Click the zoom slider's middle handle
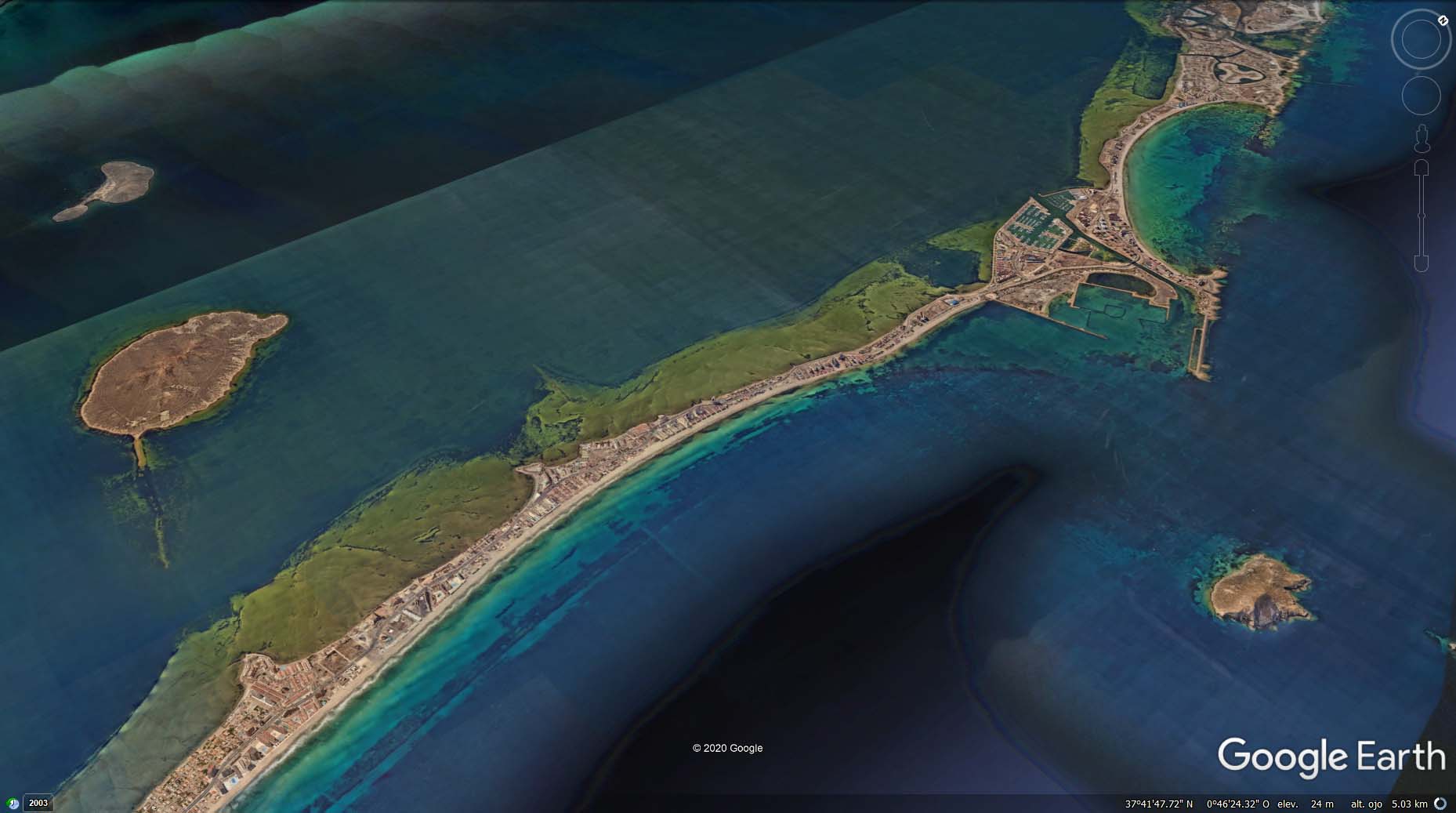Viewport: 1456px width, 813px height. pos(1422,214)
